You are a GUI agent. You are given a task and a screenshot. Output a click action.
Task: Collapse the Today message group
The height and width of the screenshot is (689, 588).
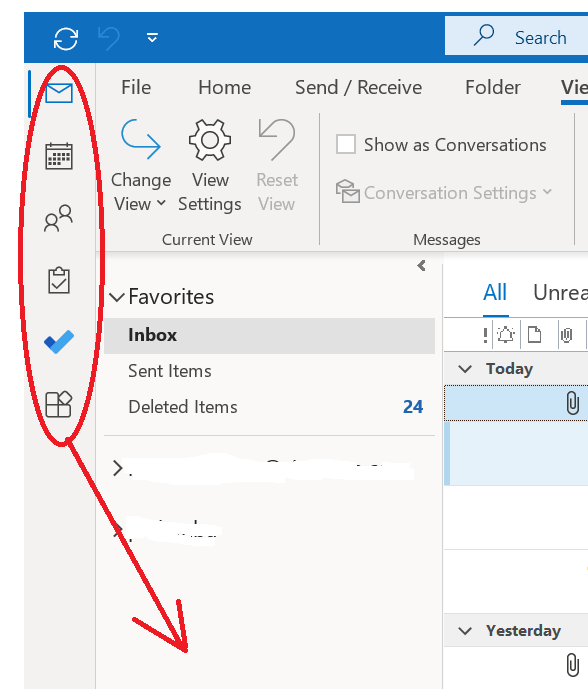pyautogui.click(x=465, y=369)
